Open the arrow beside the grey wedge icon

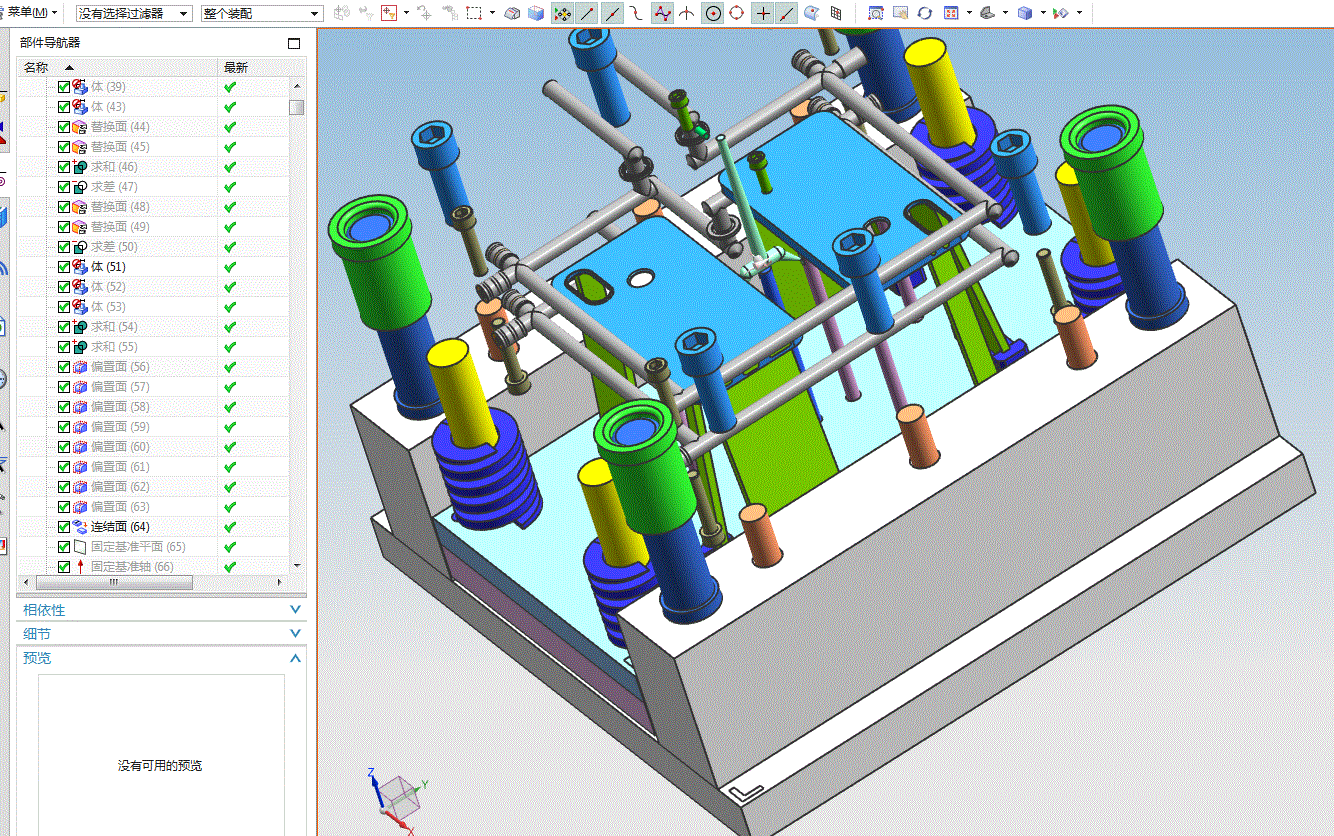[x=1005, y=13]
